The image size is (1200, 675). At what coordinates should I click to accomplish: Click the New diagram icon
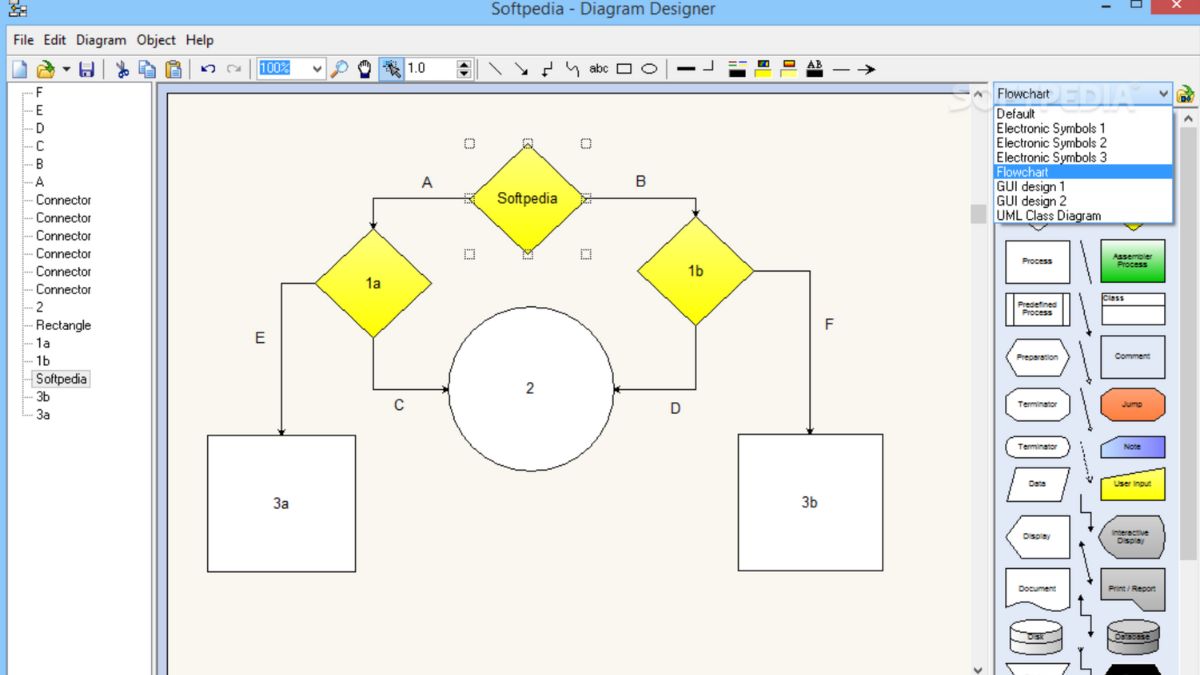click(20, 69)
